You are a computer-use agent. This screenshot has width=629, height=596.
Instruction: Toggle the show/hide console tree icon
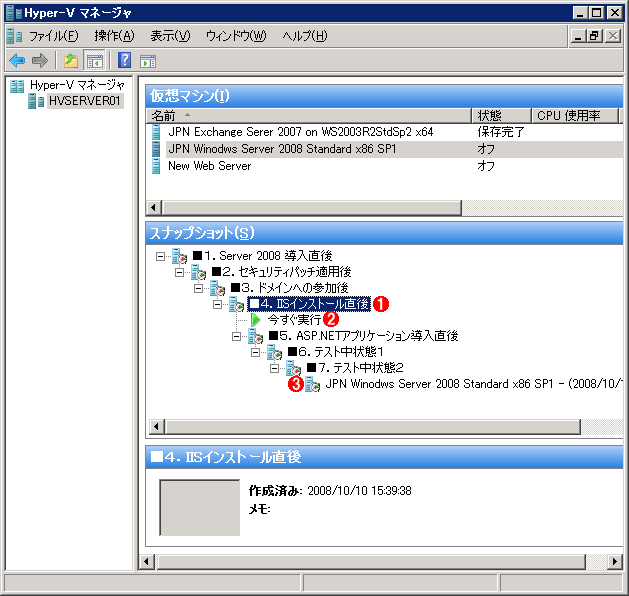tap(95, 61)
